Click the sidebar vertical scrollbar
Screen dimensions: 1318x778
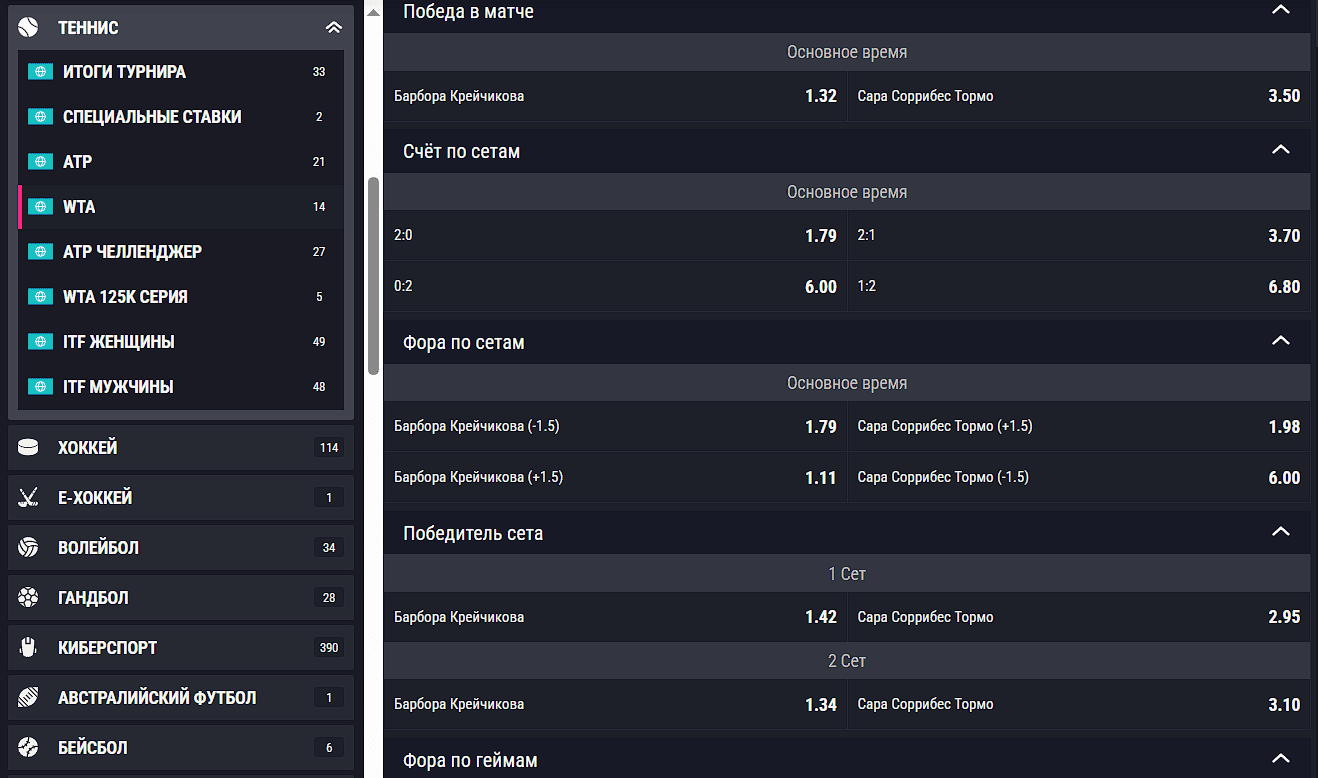pos(373,275)
